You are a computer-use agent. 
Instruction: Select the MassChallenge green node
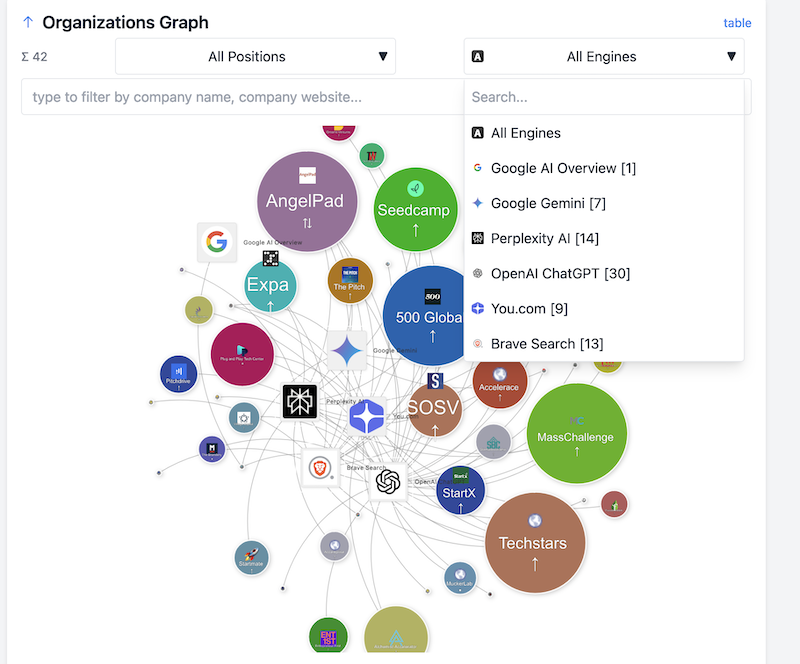577,434
